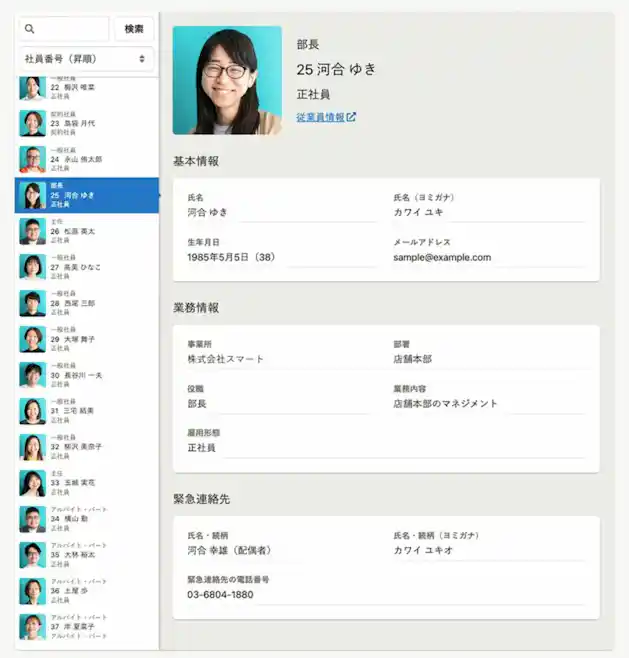The image size is (629, 658).
Task: Click the 河合 ゆき value under 氏名
Action: pos(207,212)
